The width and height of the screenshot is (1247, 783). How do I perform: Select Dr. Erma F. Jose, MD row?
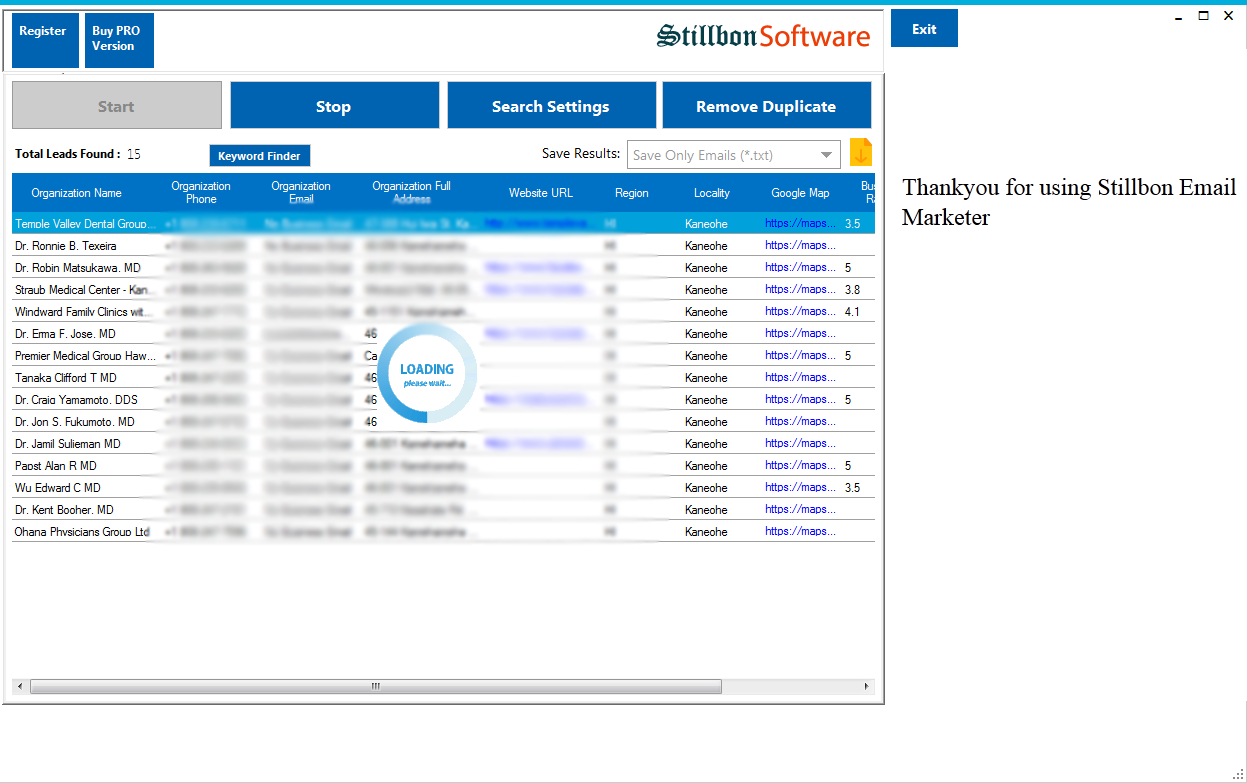coord(443,334)
